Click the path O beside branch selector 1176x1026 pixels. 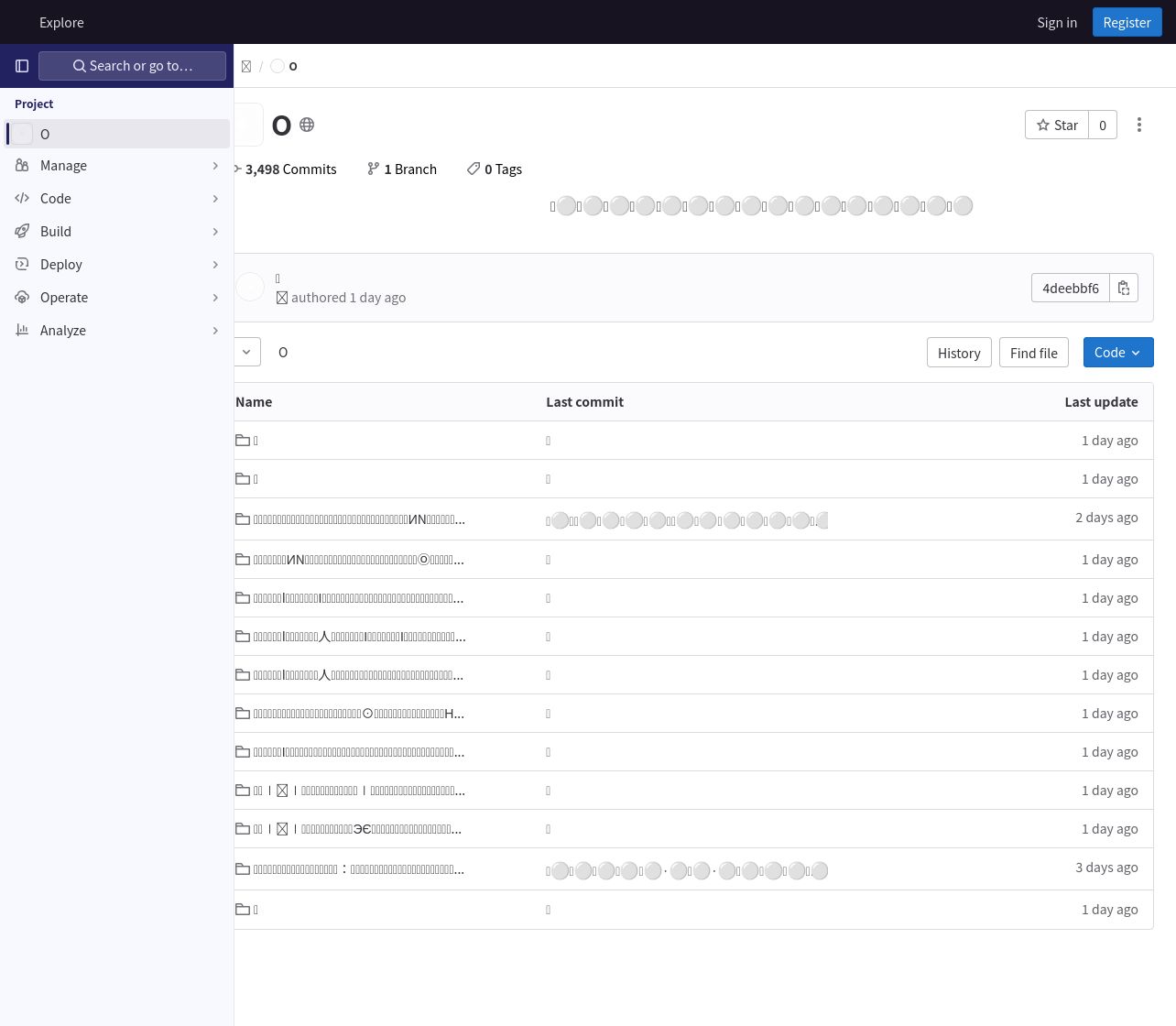[x=283, y=353]
